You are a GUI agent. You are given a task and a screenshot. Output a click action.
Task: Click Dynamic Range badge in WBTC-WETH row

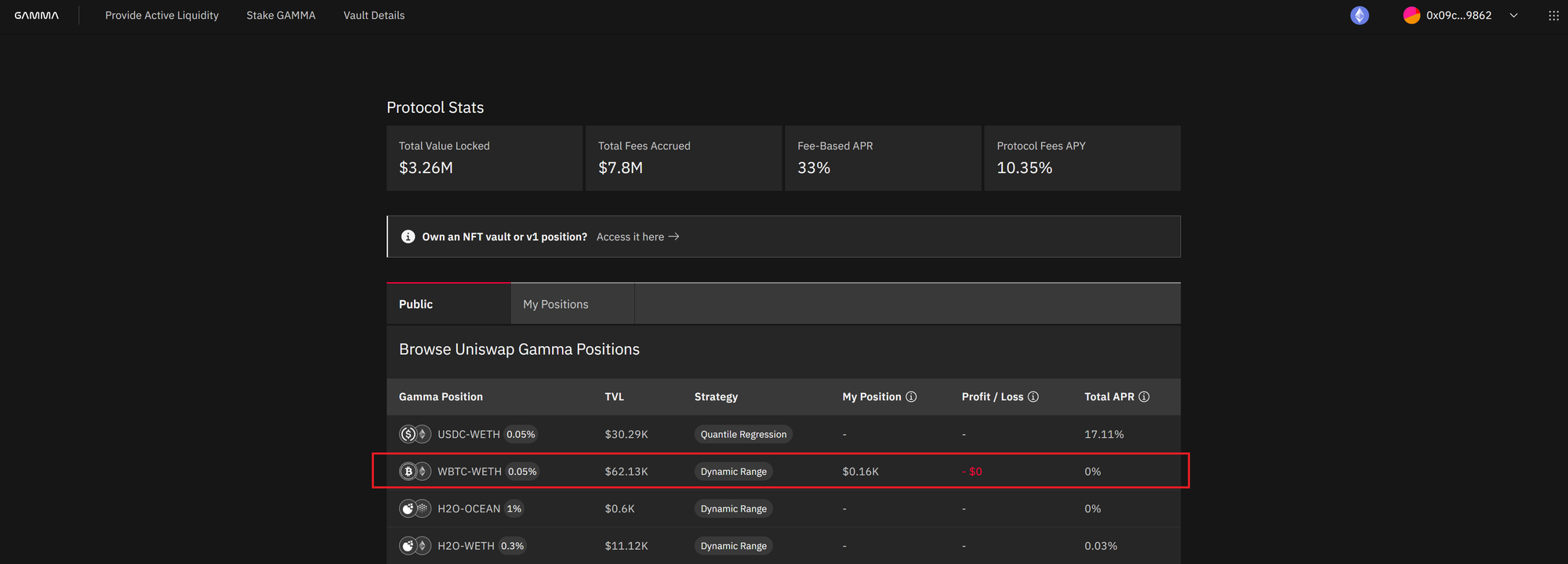(734, 472)
